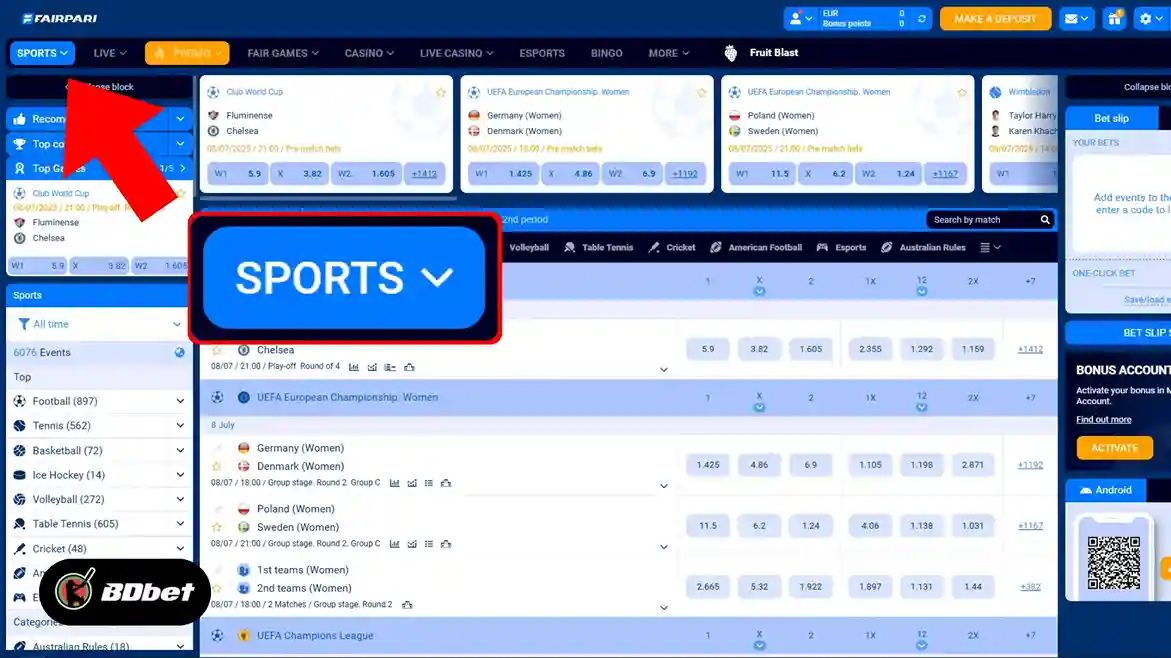Launch the Fruit Blast game
Image resolution: width=1171 pixels, height=658 pixels.
762,53
